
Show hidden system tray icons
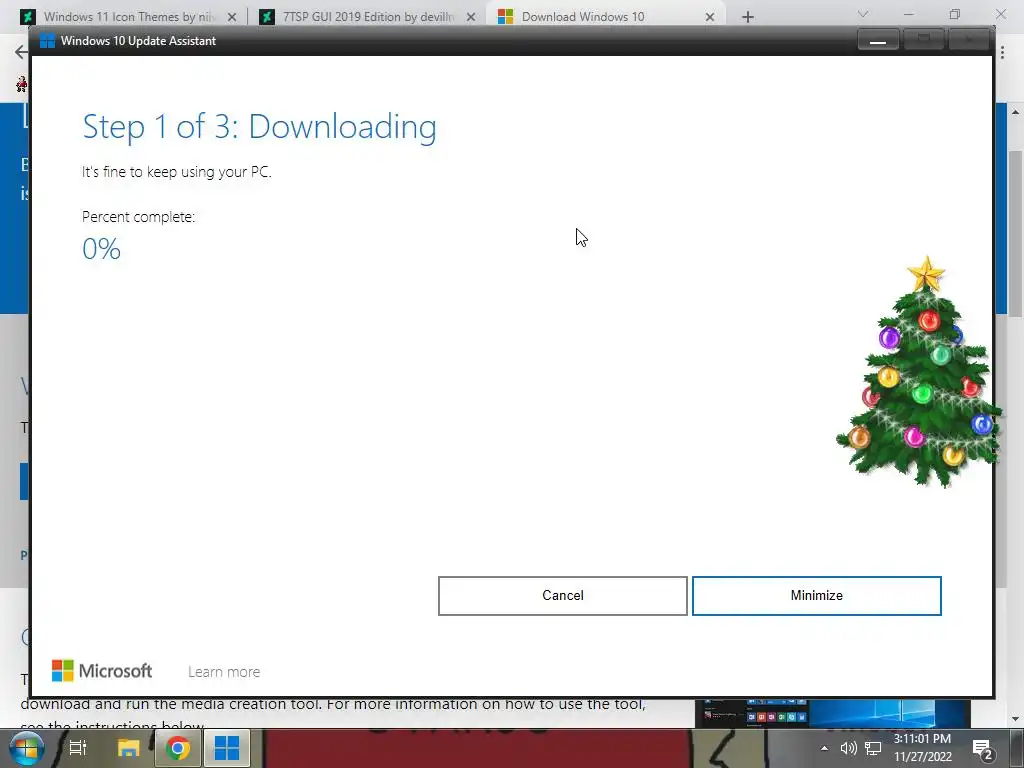[x=824, y=748]
